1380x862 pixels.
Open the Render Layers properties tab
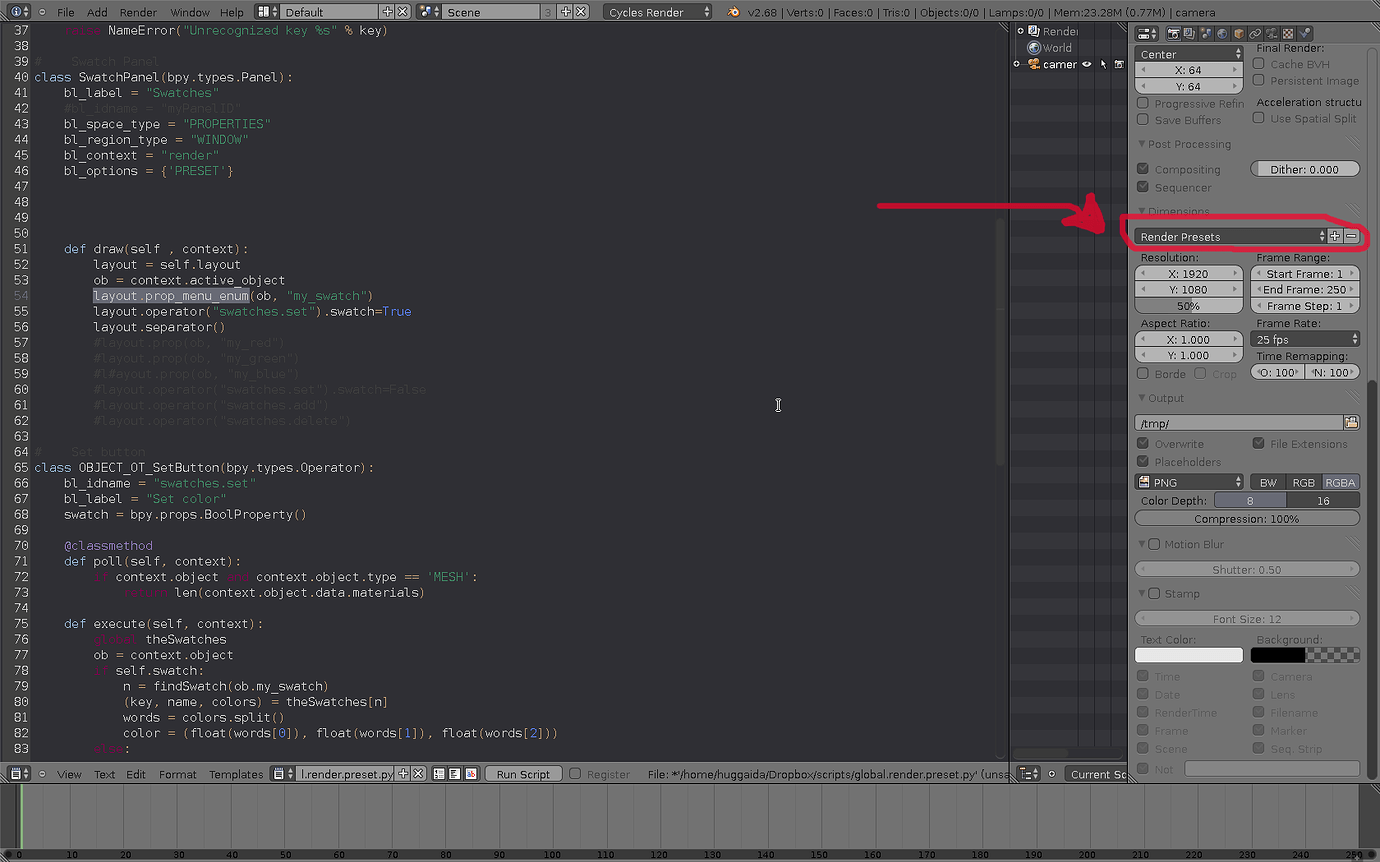pyautogui.click(x=1189, y=35)
